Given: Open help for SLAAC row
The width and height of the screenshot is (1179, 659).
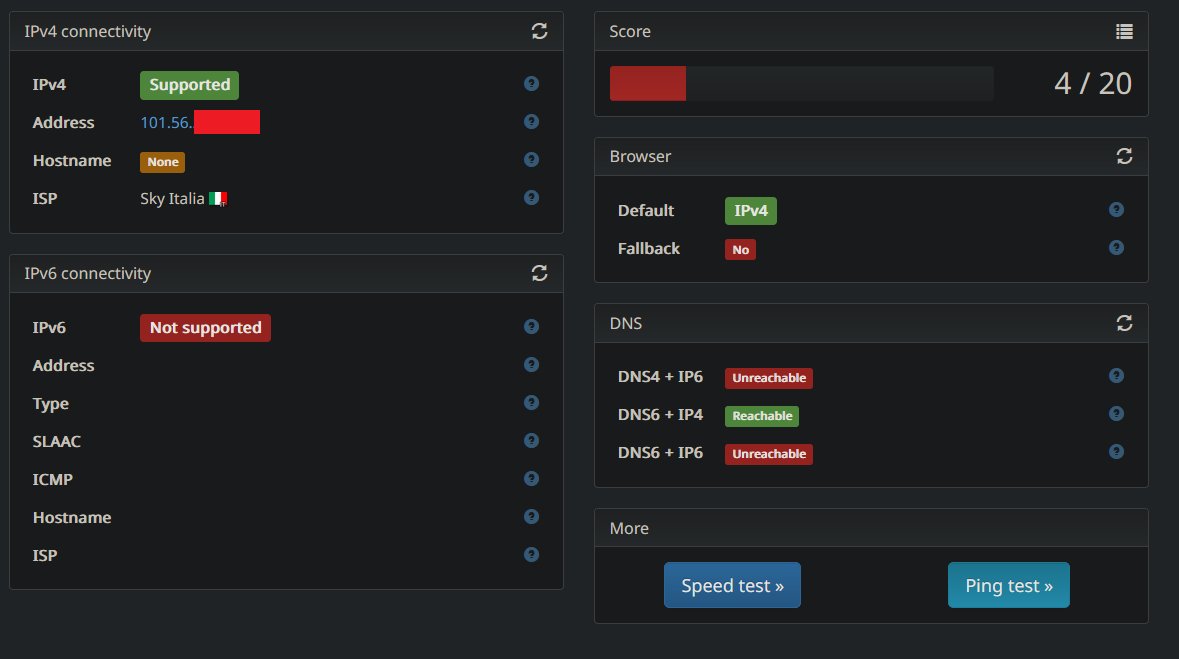Looking at the screenshot, I should click(x=531, y=440).
